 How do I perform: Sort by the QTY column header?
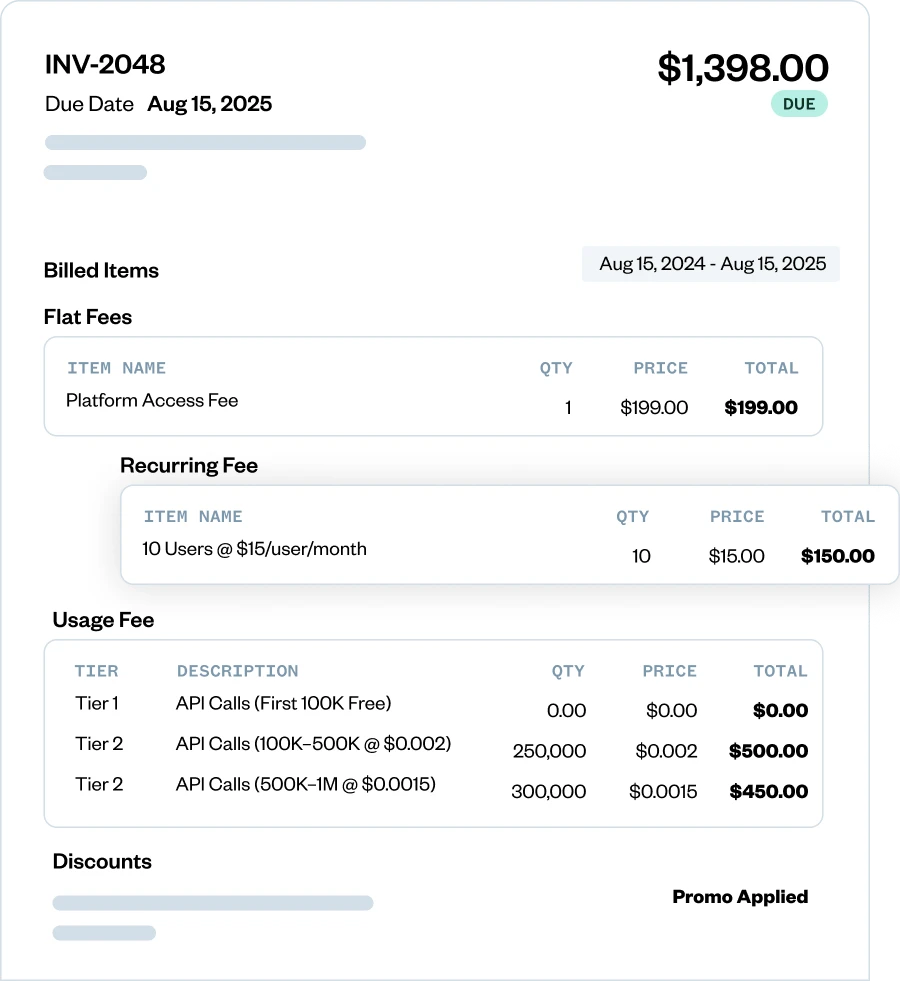(556, 368)
